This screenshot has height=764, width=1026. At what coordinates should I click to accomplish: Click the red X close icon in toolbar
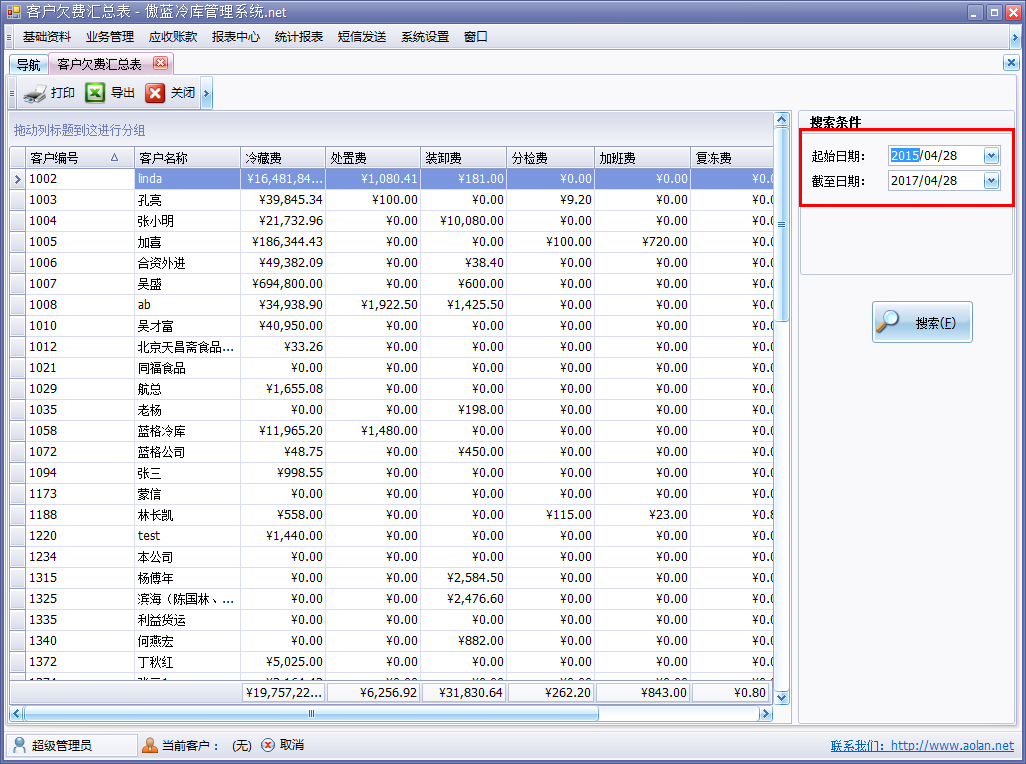155,93
